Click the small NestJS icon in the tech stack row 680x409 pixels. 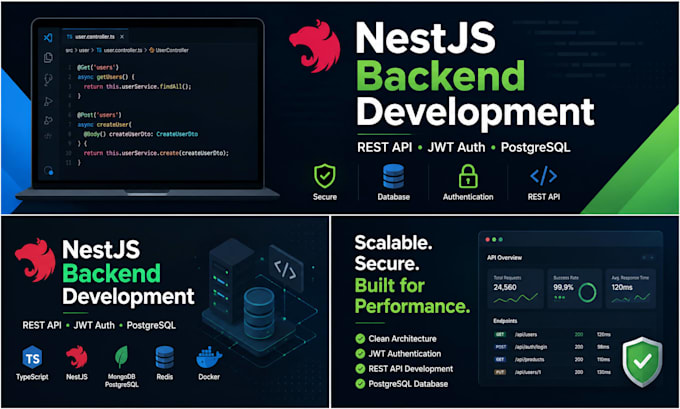pos(77,357)
